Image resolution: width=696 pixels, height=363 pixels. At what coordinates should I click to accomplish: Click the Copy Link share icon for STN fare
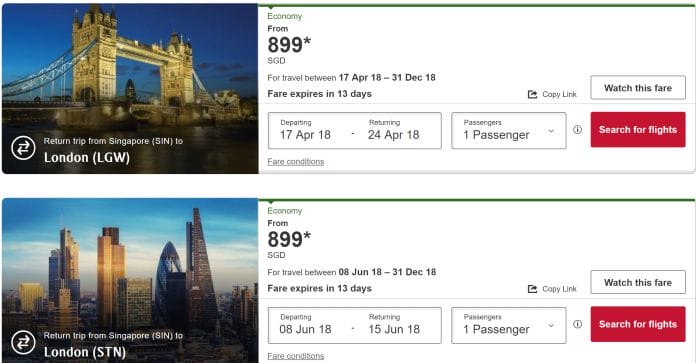click(532, 289)
